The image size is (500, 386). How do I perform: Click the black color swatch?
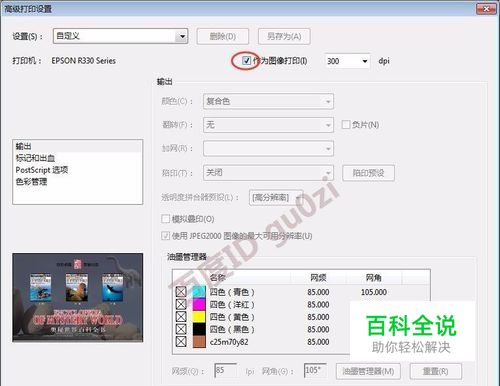pos(199,329)
